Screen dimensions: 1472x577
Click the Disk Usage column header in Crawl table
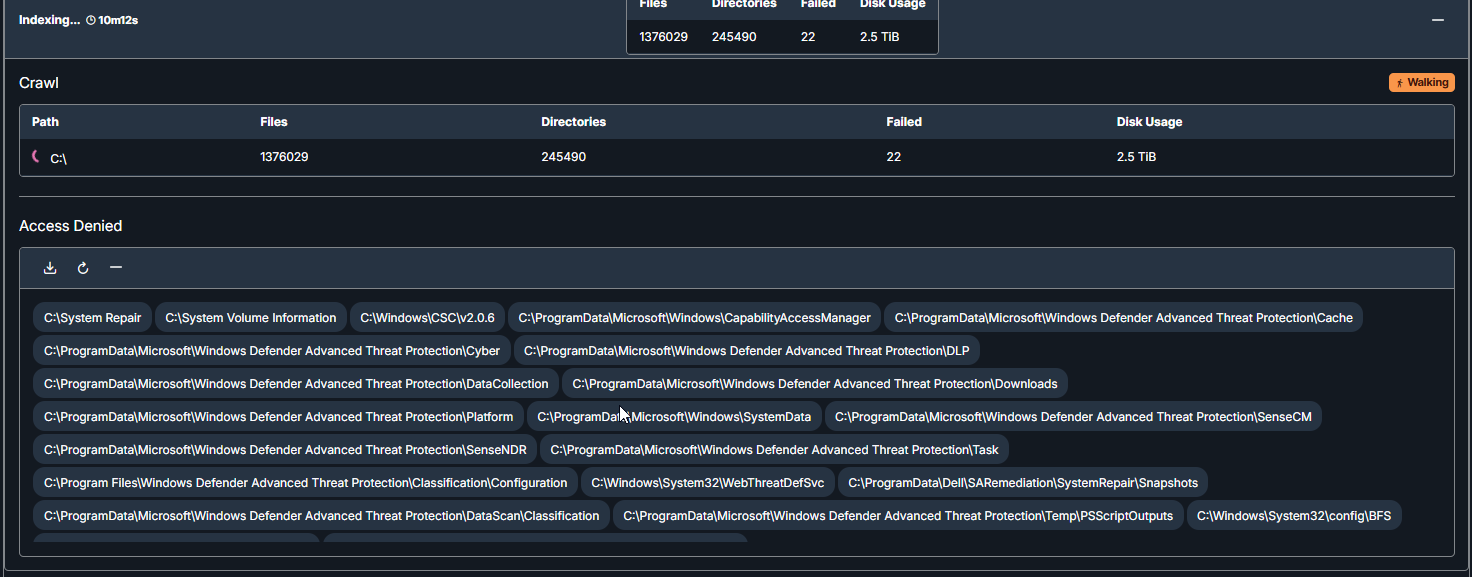coord(1149,122)
